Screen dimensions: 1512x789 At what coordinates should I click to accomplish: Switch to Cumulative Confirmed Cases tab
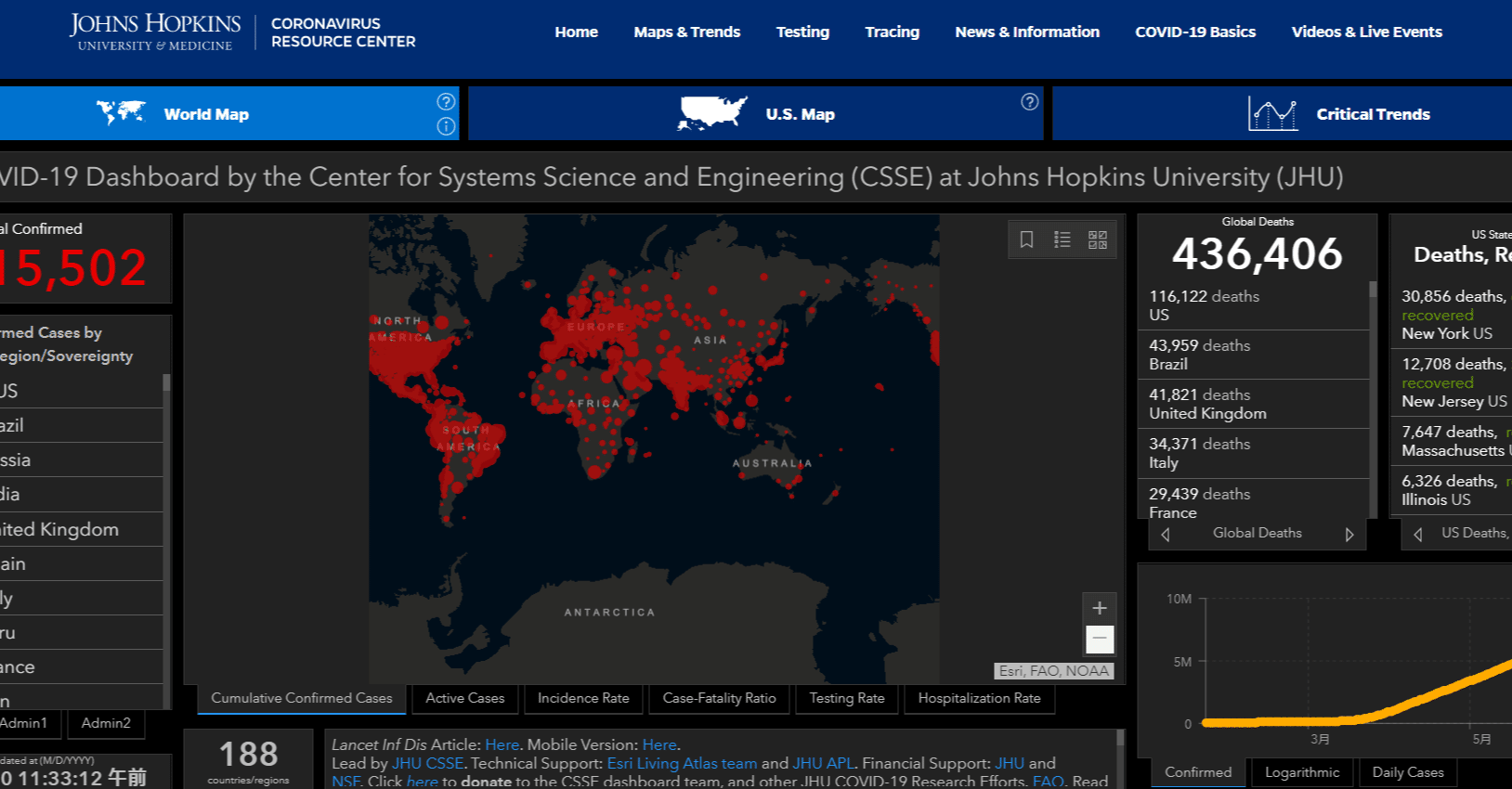point(302,698)
